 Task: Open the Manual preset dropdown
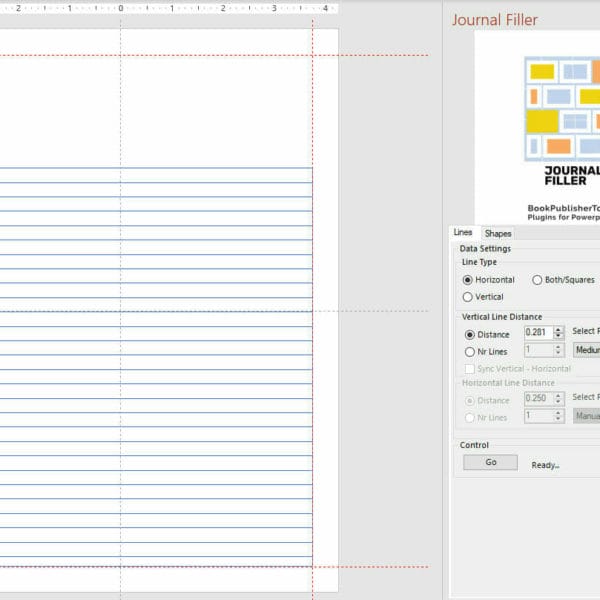tap(586, 415)
